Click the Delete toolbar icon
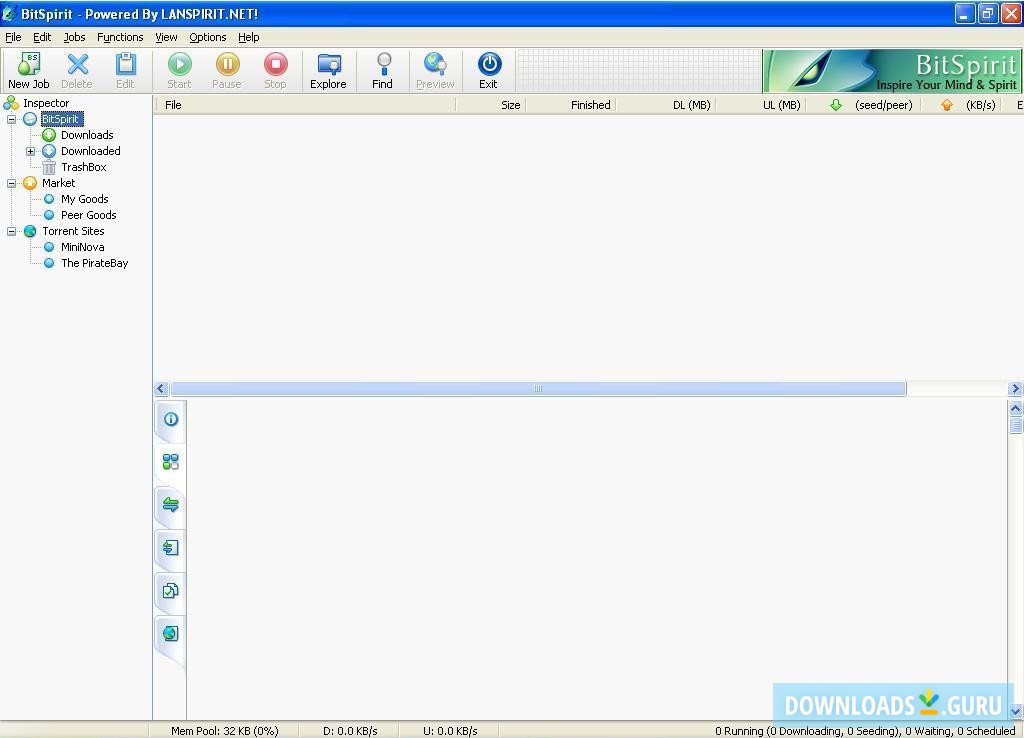Image resolution: width=1024 pixels, height=738 pixels. click(x=77, y=71)
